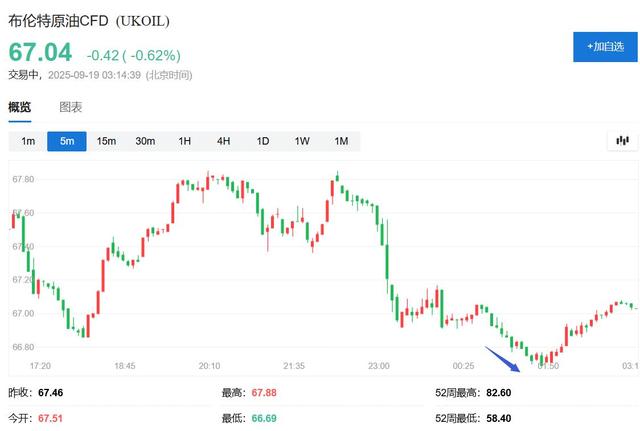640x431 pixels.
Task: Choose the 4H interval
Action: point(224,141)
